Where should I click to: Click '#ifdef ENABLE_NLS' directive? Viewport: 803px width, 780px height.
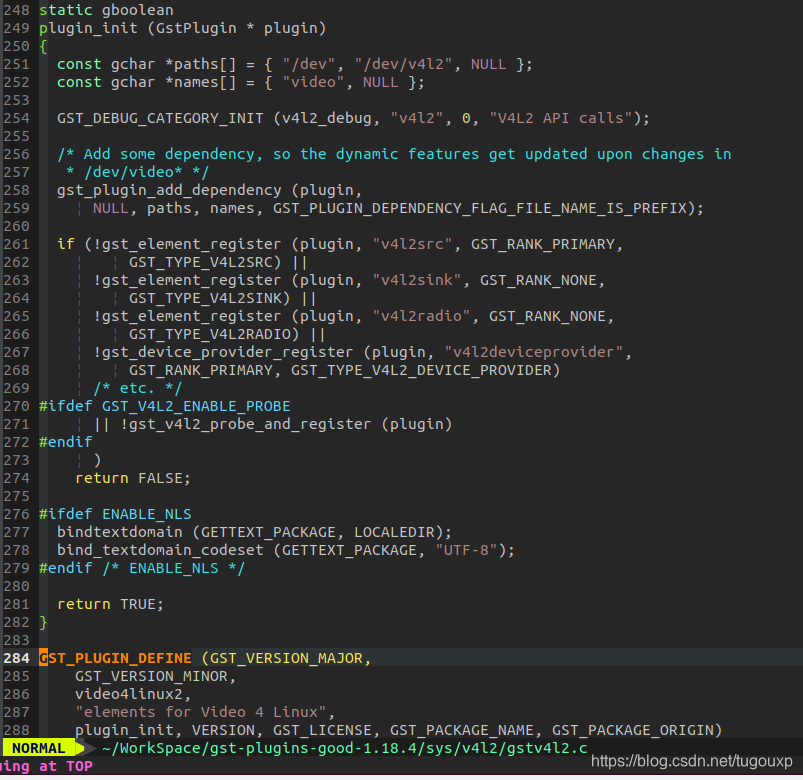click(115, 514)
